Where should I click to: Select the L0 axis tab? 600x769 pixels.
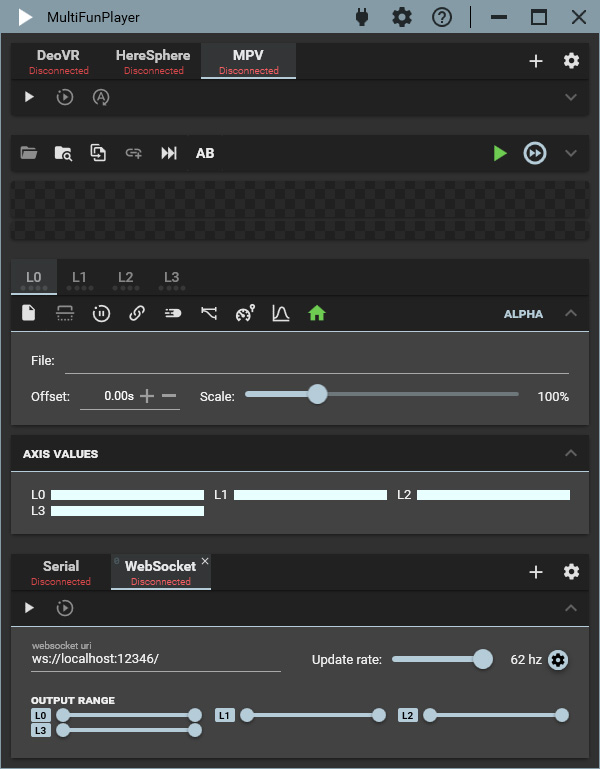[x=34, y=278]
